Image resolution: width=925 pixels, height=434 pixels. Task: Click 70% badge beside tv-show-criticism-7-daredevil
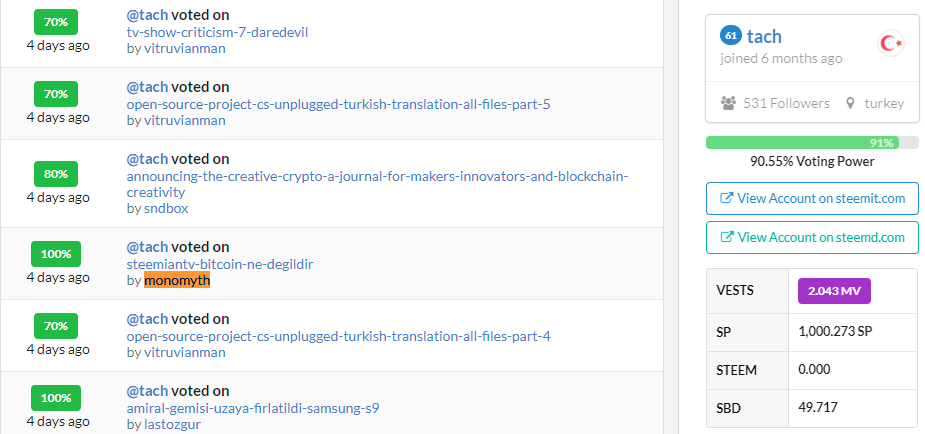point(56,22)
